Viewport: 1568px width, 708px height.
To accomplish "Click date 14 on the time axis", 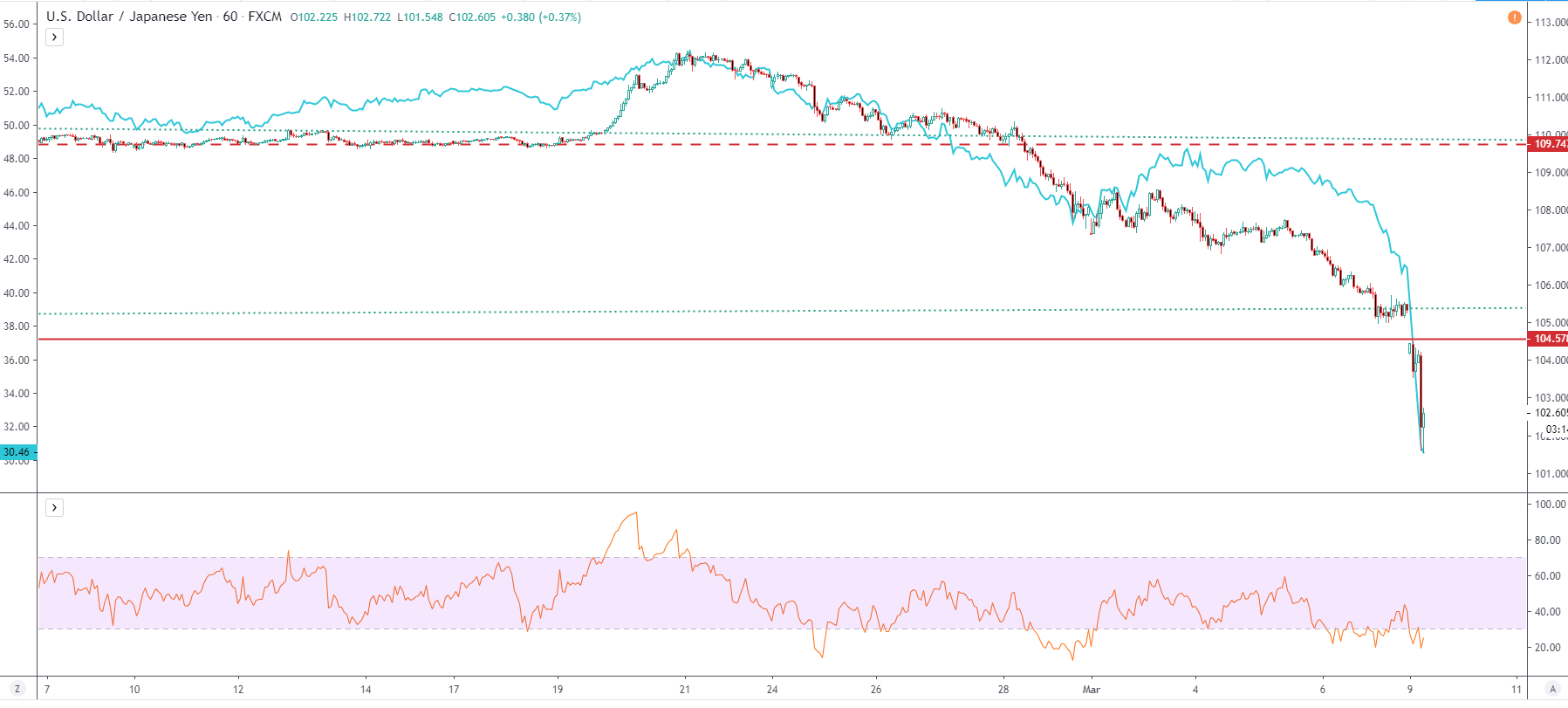I will 366,690.
